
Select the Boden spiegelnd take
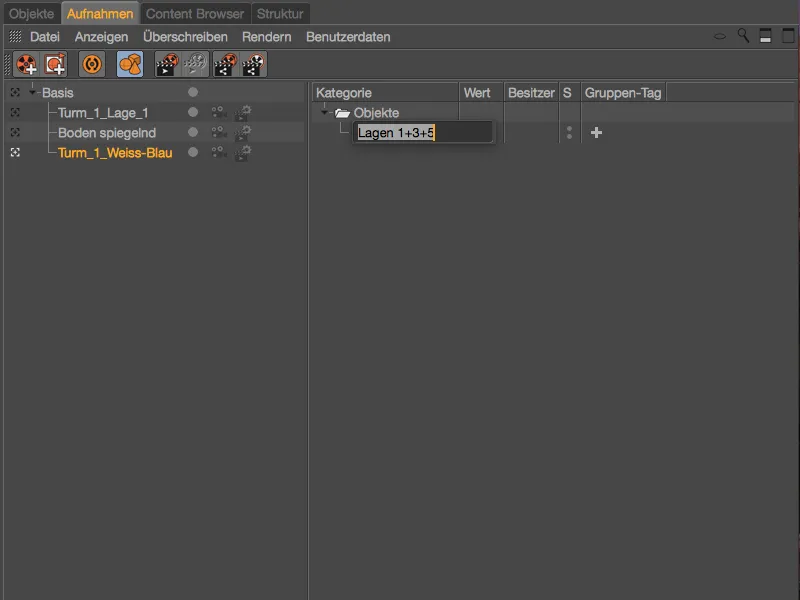pyautogui.click(x=107, y=133)
